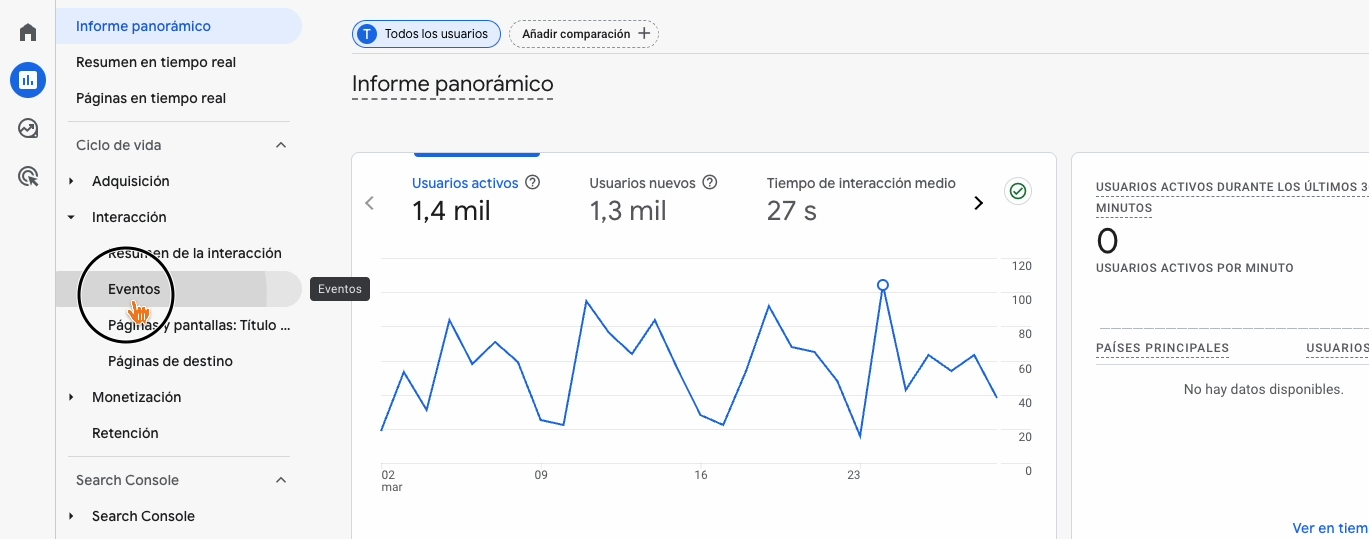Click the Todos los usuarios chip

(426, 34)
